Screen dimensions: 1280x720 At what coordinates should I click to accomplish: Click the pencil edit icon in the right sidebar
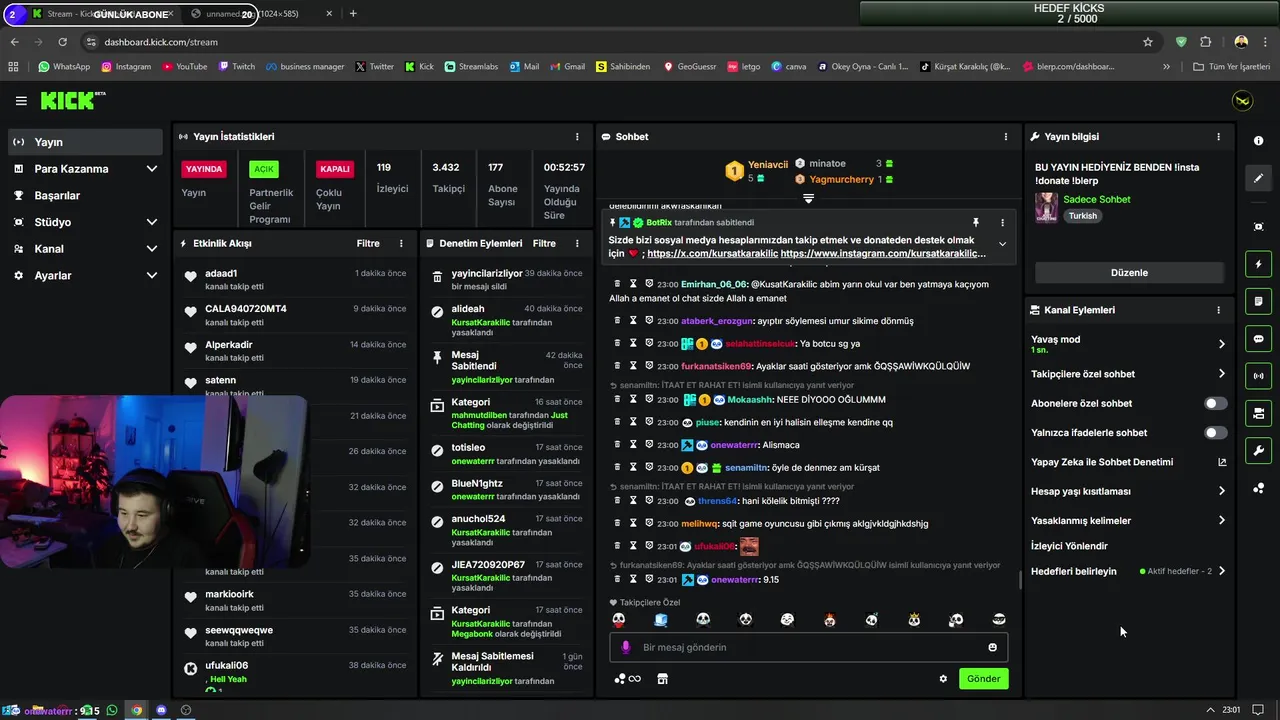tap(1258, 178)
